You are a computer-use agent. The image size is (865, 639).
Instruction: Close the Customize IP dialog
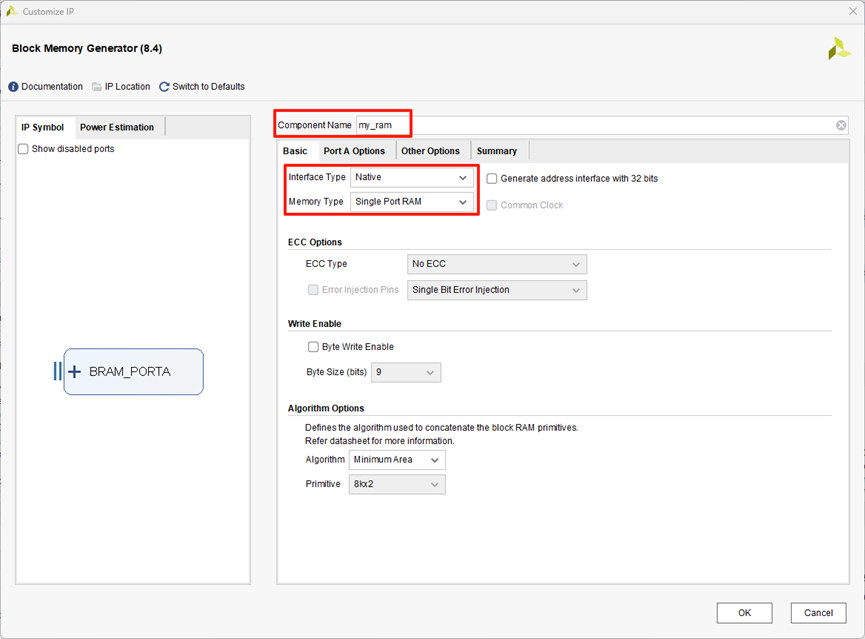point(852,11)
